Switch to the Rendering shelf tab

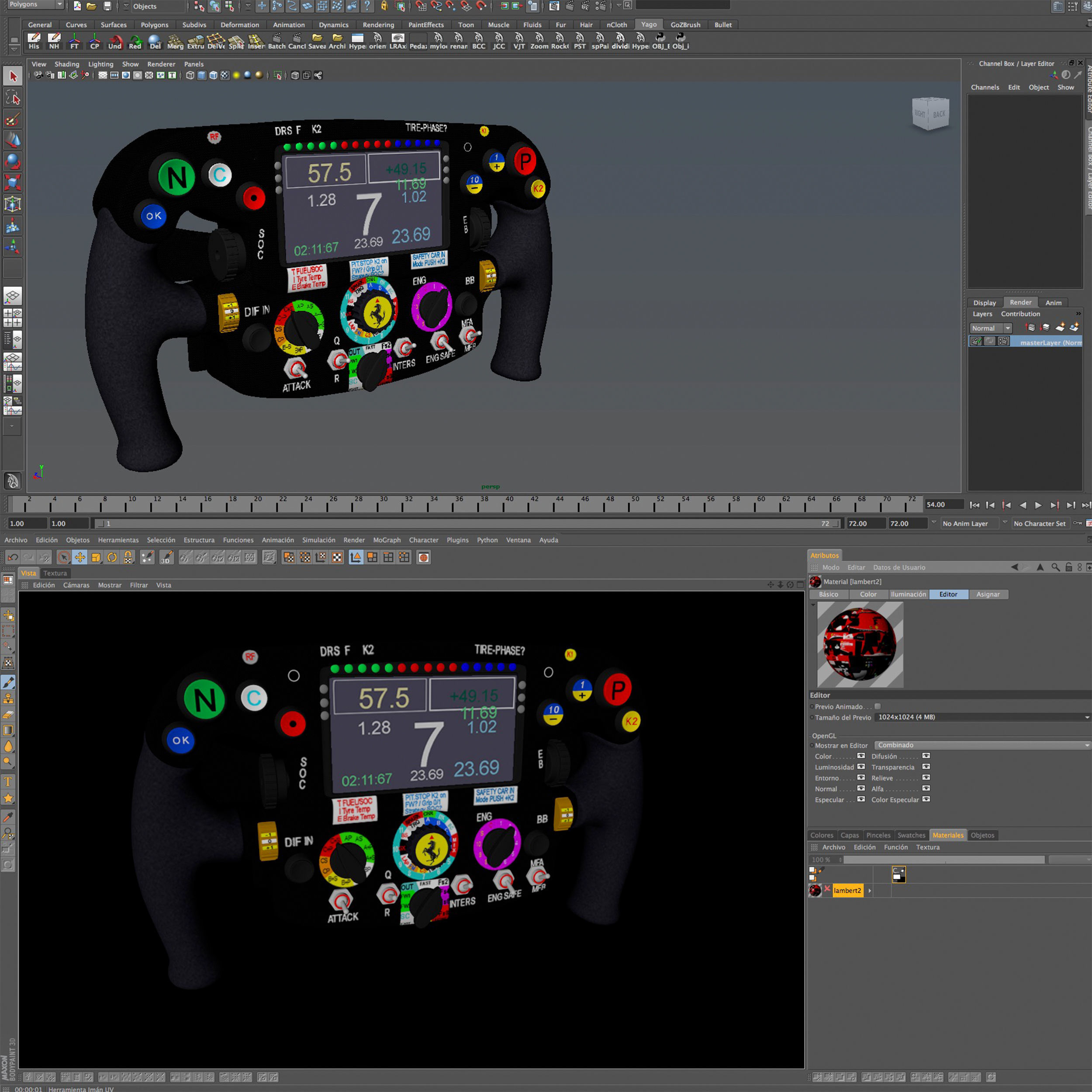point(378,24)
